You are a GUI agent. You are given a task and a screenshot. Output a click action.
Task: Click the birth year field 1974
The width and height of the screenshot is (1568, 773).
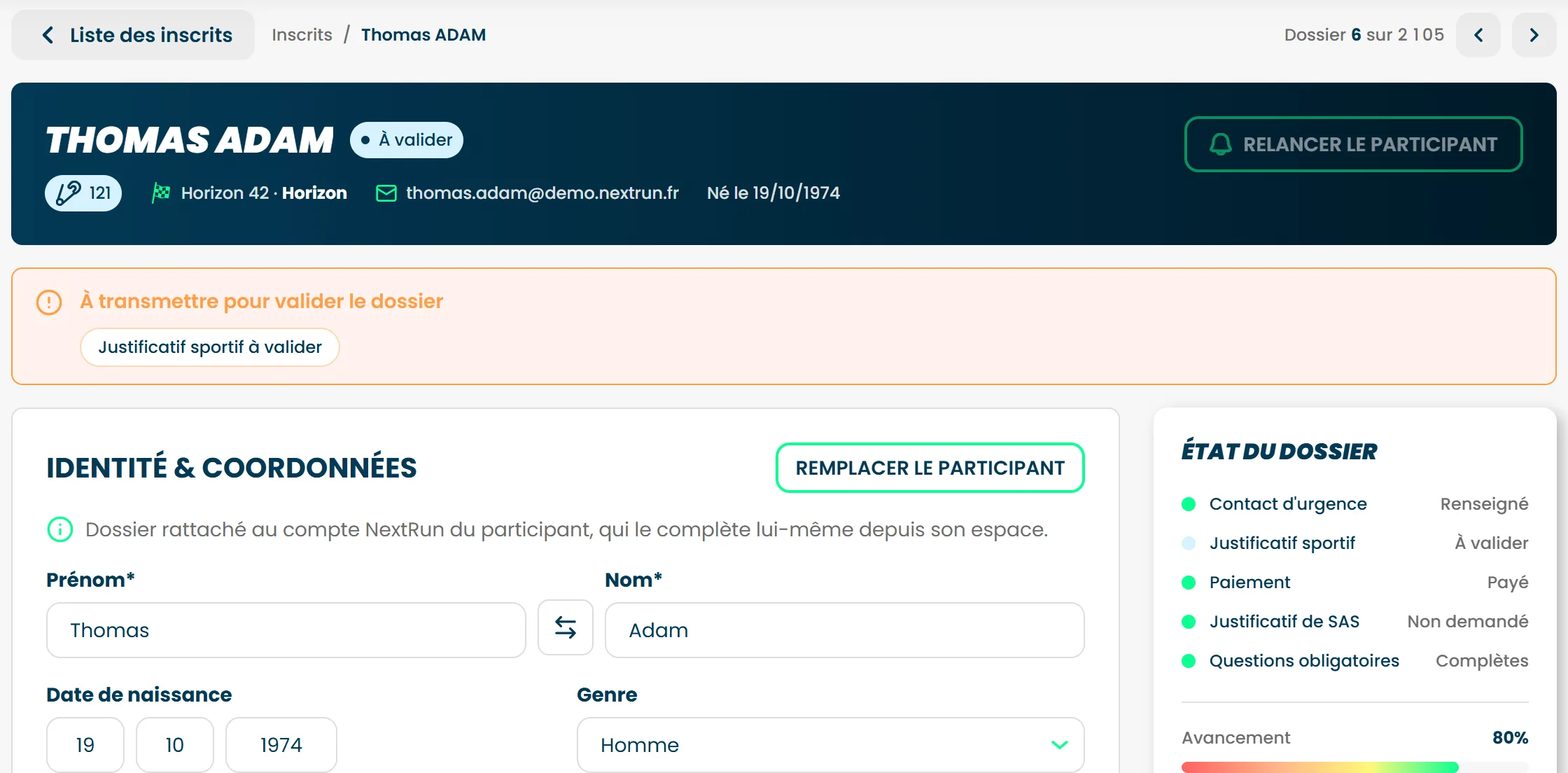(281, 745)
